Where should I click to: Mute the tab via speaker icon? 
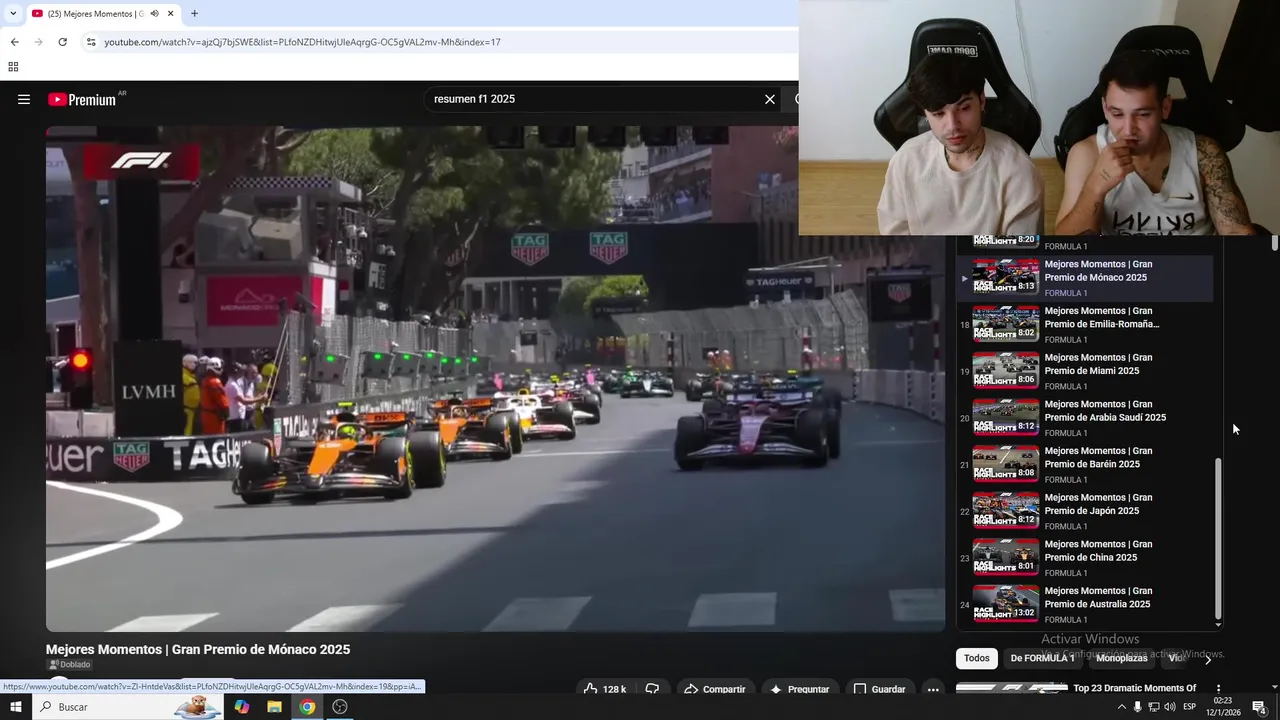(x=154, y=13)
